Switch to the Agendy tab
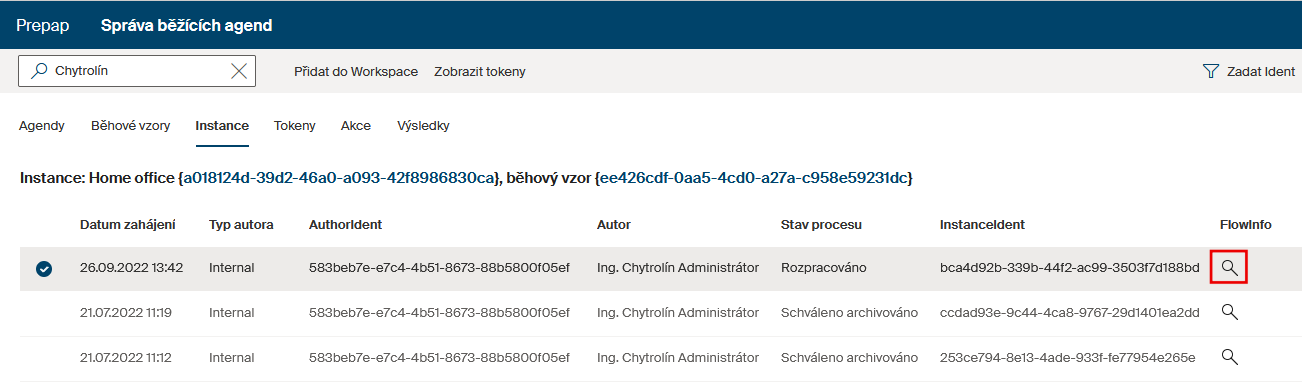This screenshot has width=1302, height=385. click(x=42, y=126)
